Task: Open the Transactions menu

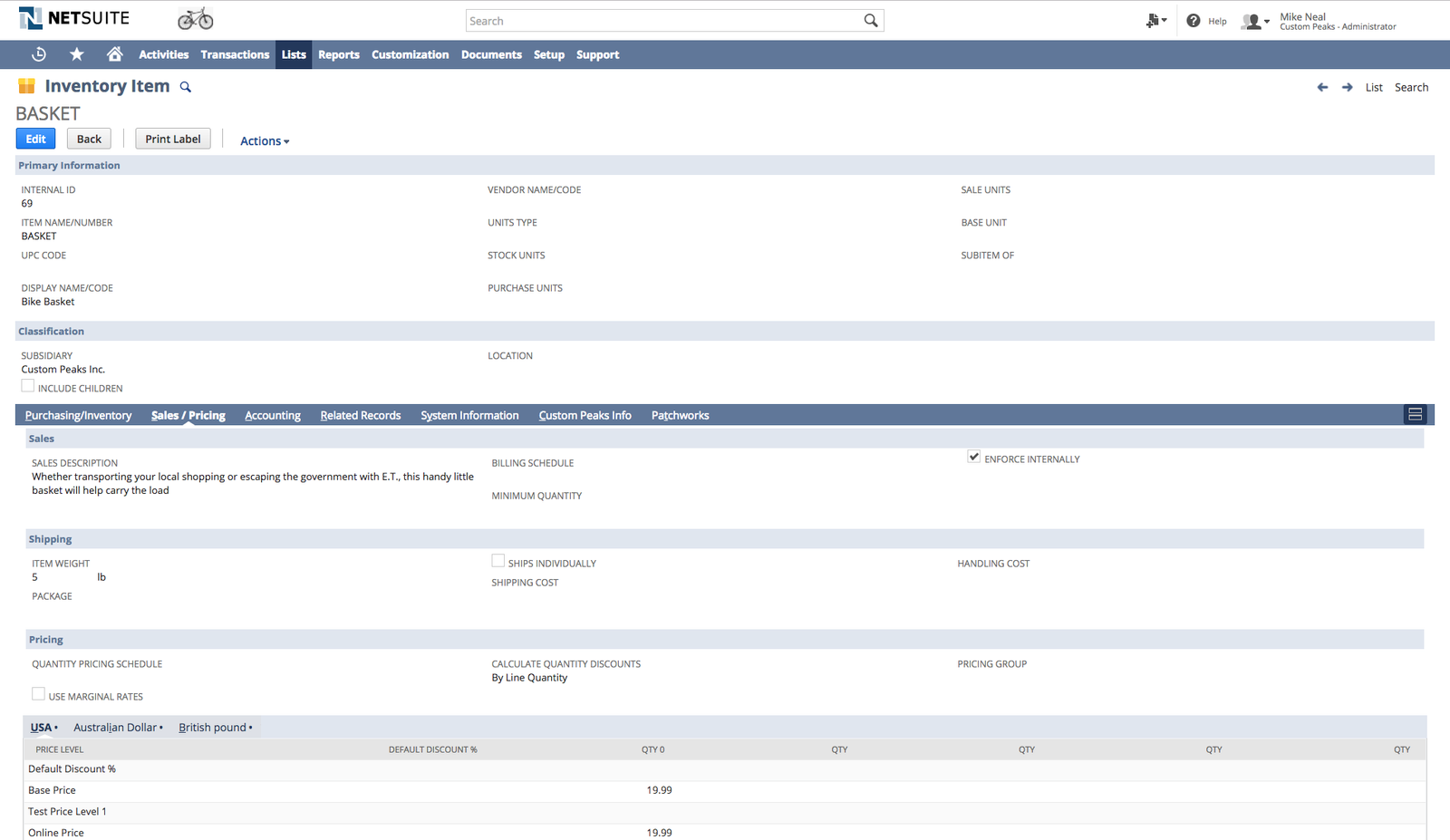Action: [x=235, y=54]
